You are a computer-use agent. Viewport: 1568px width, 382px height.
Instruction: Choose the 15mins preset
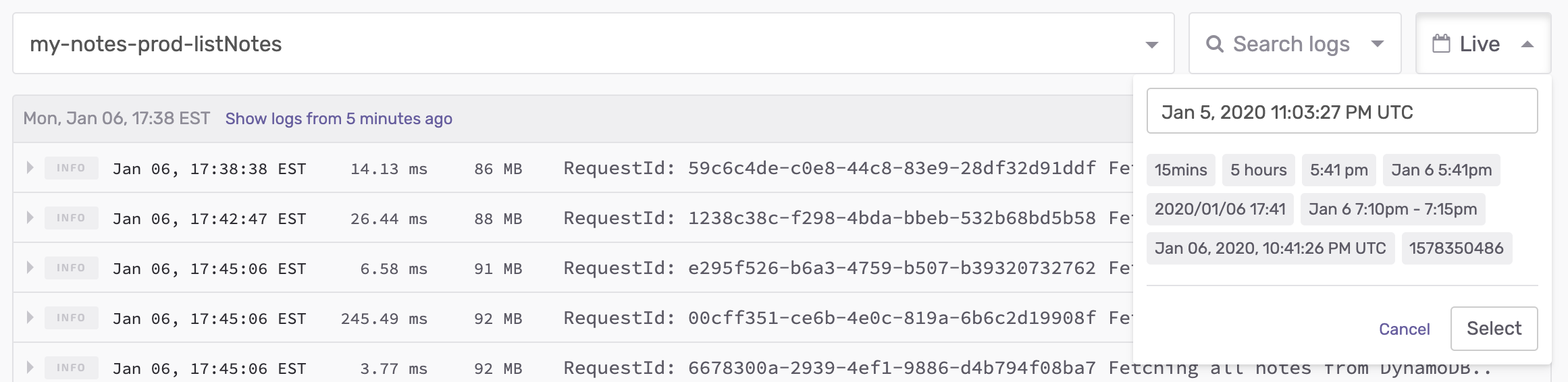point(1180,170)
